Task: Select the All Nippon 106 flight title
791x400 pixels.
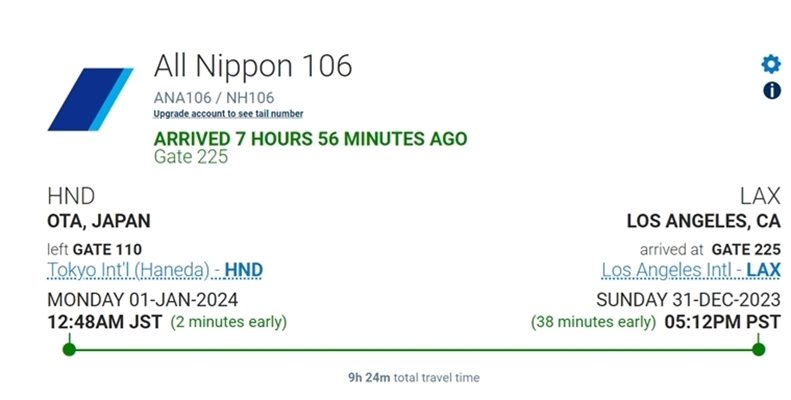Action: coord(253,67)
